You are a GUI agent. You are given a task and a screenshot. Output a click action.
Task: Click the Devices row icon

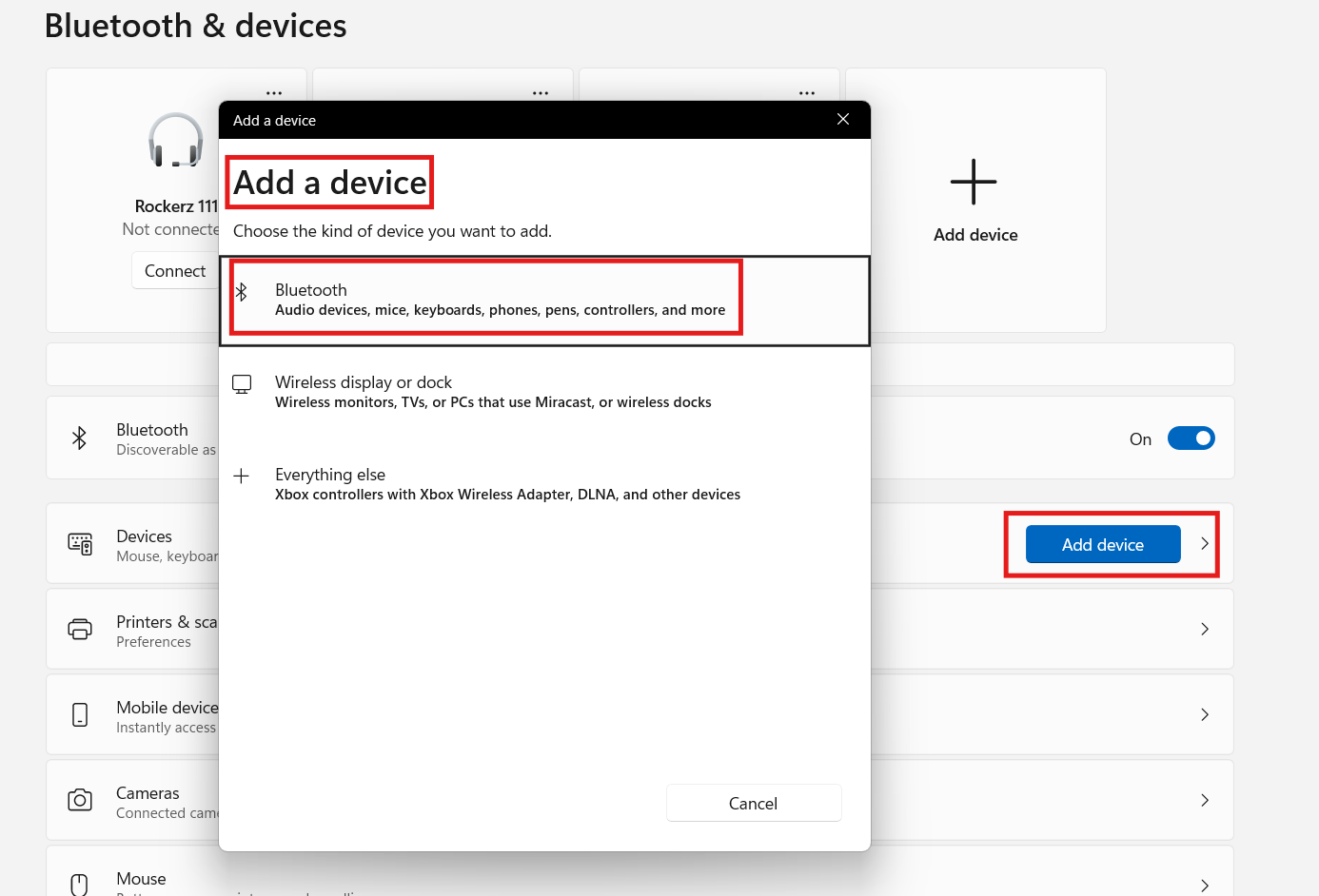(80, 543)
